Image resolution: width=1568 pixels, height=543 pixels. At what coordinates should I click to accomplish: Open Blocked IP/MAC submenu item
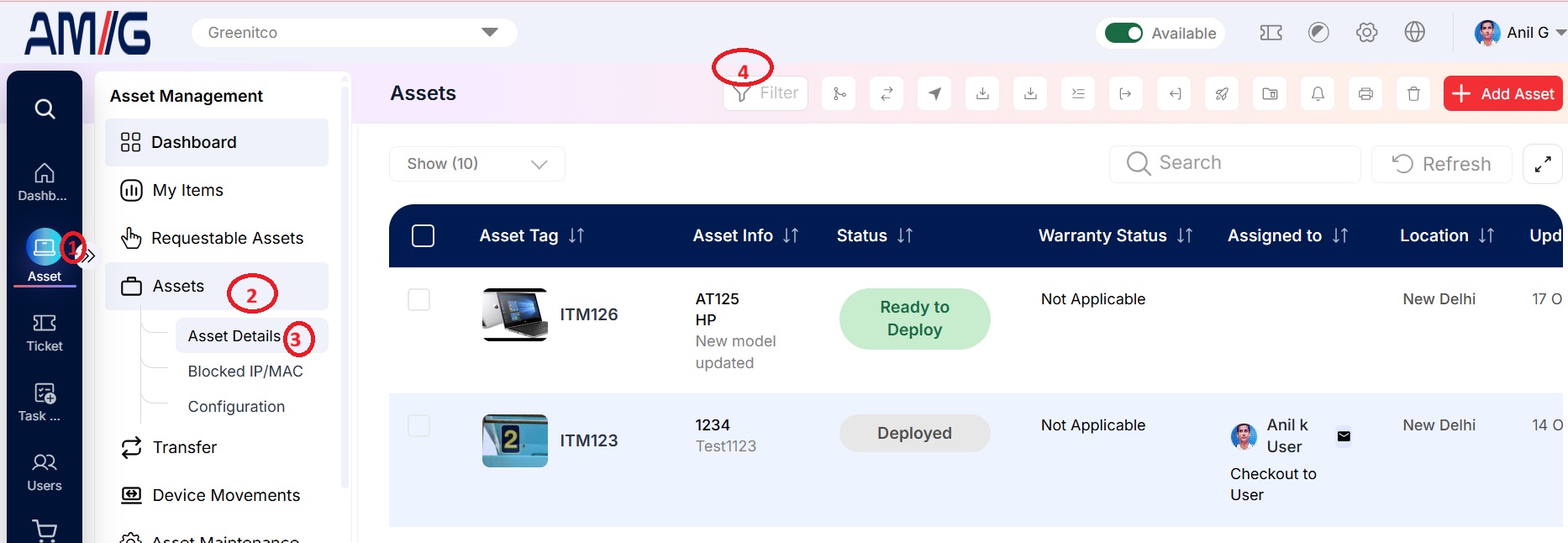coord(245,372)
